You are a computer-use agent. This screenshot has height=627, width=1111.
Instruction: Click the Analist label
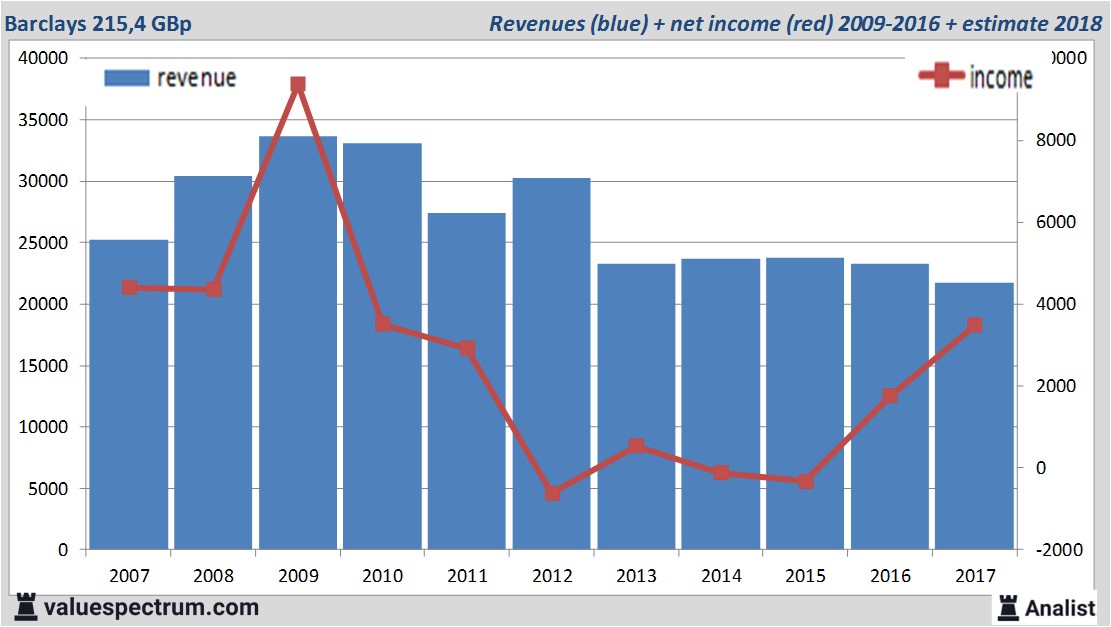pos(1059,607)
